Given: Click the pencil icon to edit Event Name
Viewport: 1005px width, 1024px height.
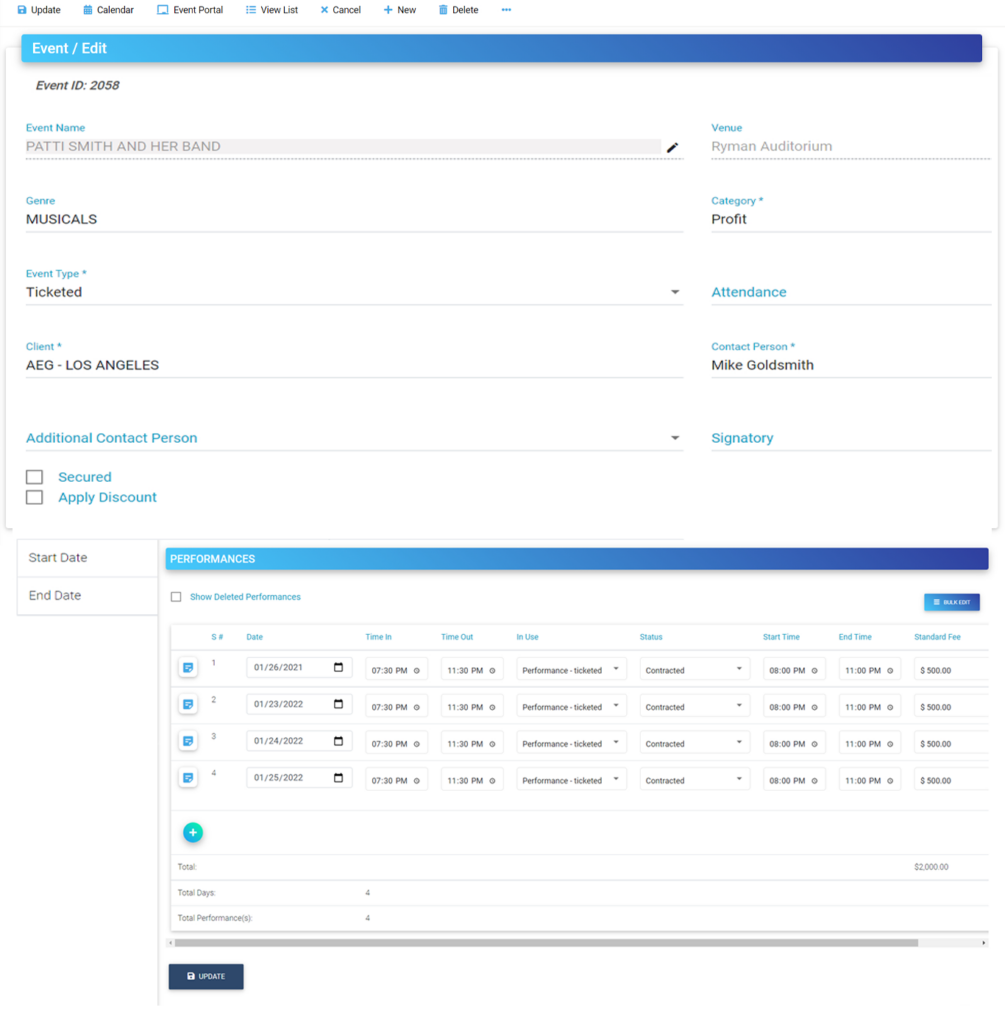Looking at the screenshot, I should [x=673, y=148].
